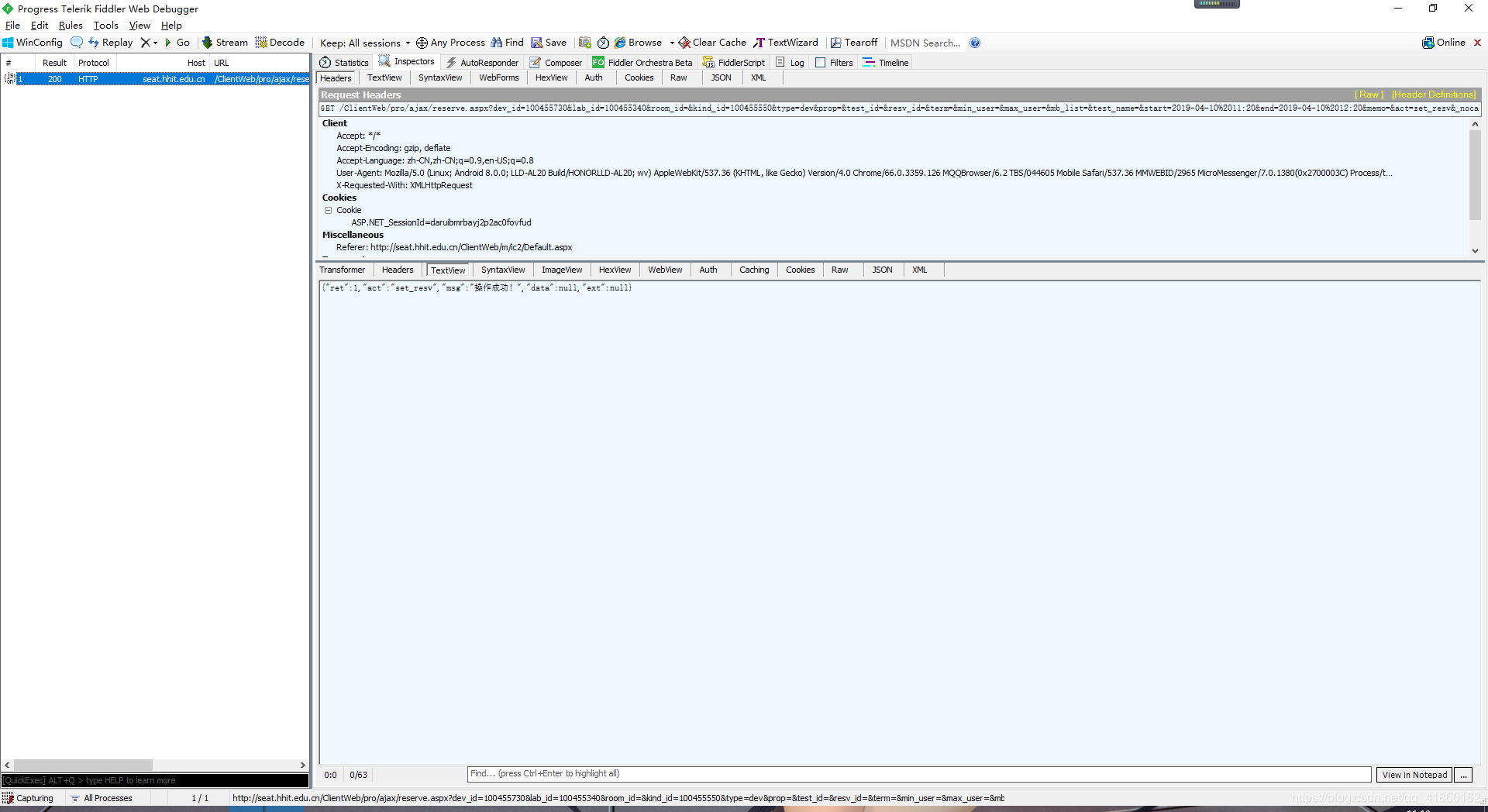Open the Tools menu
This screenshot has height=812, width=1488.
106,26
